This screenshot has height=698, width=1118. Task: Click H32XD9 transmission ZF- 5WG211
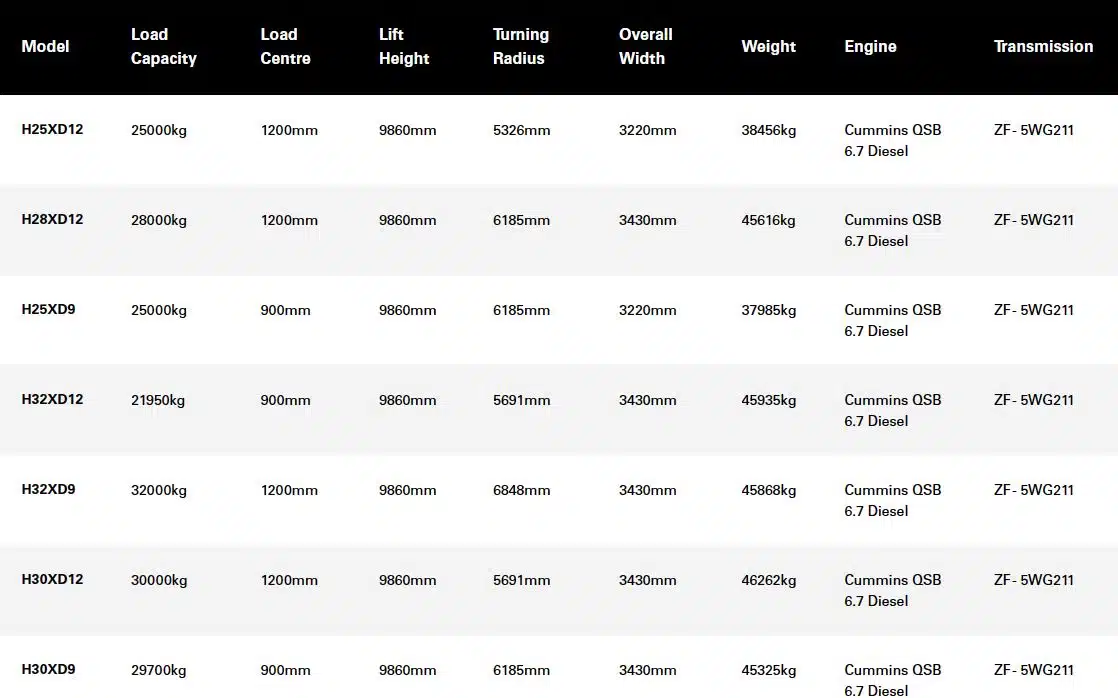point(1034,491)
